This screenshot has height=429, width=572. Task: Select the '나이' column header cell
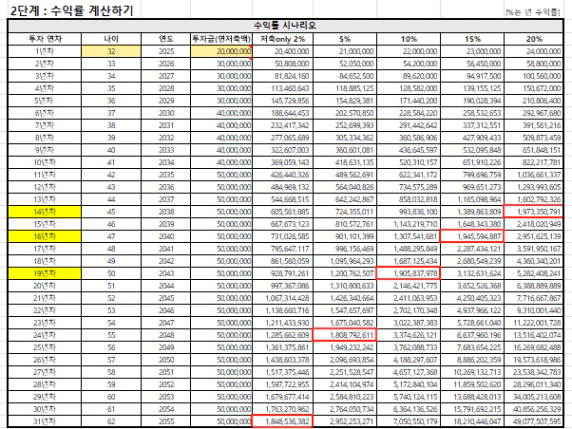tap(111, 39)
